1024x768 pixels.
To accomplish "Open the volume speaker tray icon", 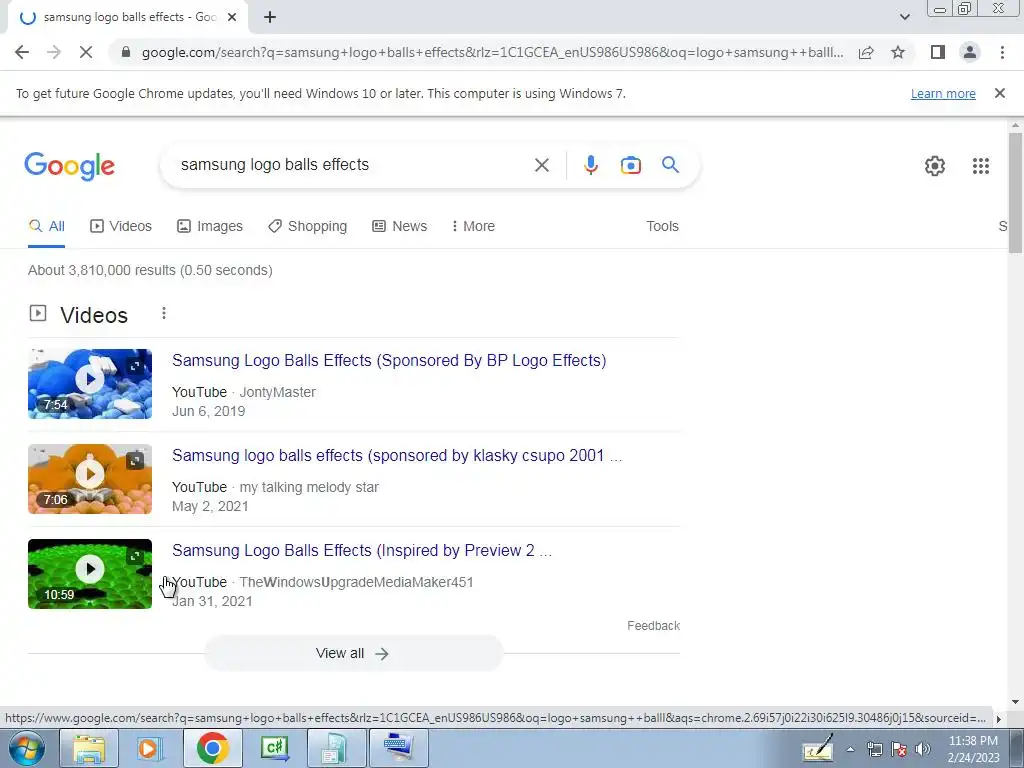I will click(922, 749).
